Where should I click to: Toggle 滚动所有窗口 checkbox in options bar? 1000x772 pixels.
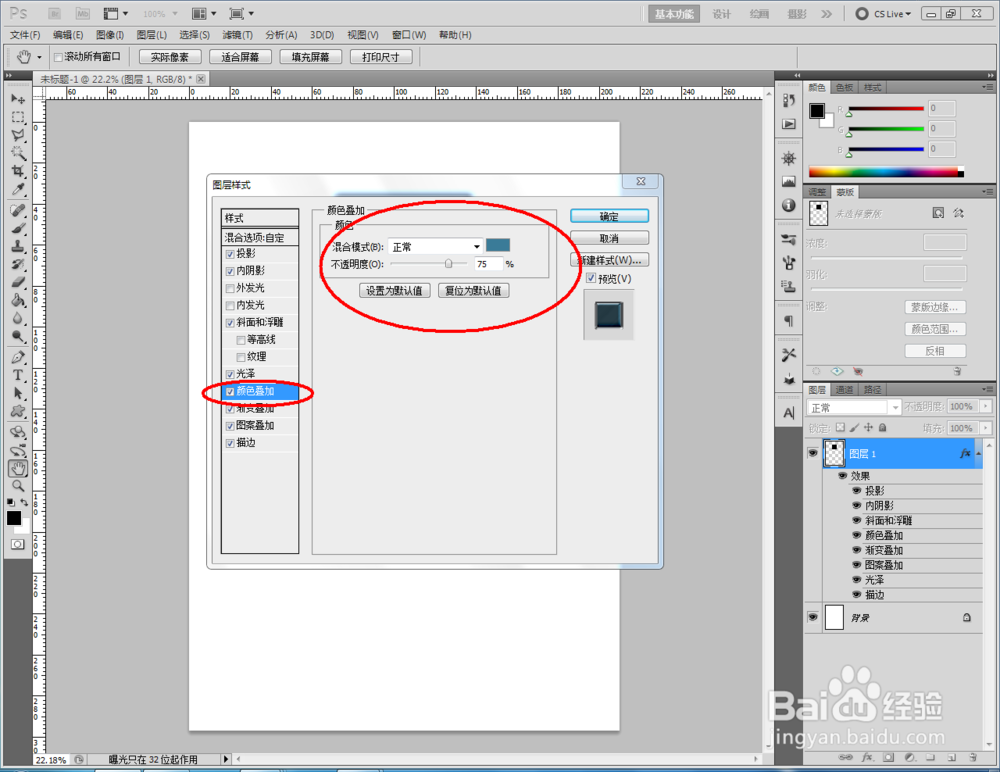pos(58,57)
